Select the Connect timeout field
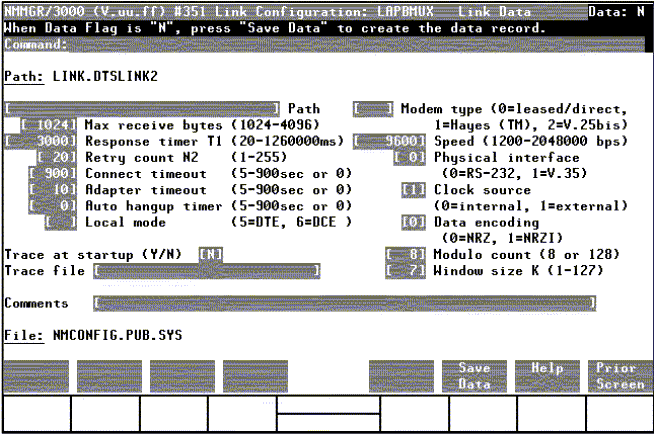Image resolution: width=654 pixels, height=434 pixels. click(x=53, y=174)
